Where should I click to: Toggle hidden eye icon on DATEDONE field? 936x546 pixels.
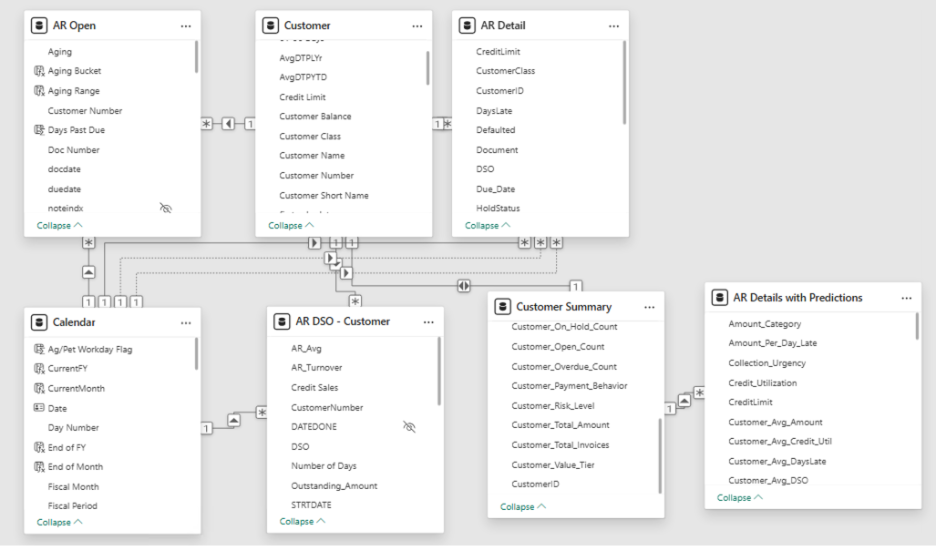[408, 427]
